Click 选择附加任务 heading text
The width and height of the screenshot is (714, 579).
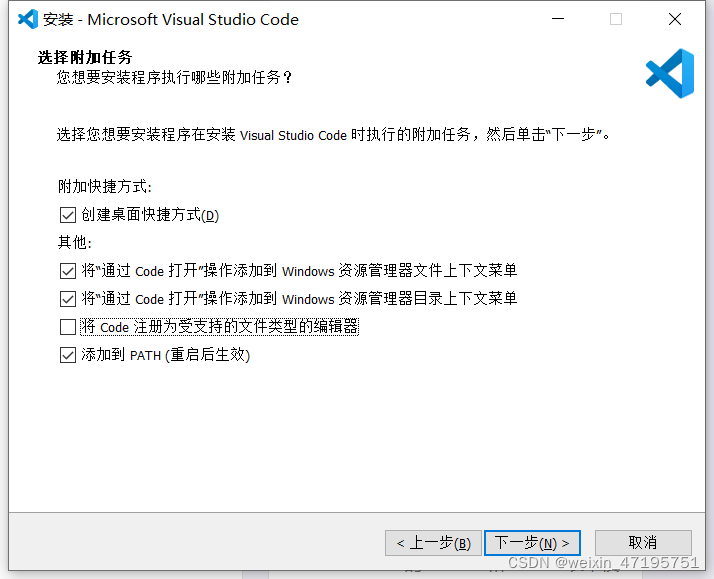[x=85, y=57]
